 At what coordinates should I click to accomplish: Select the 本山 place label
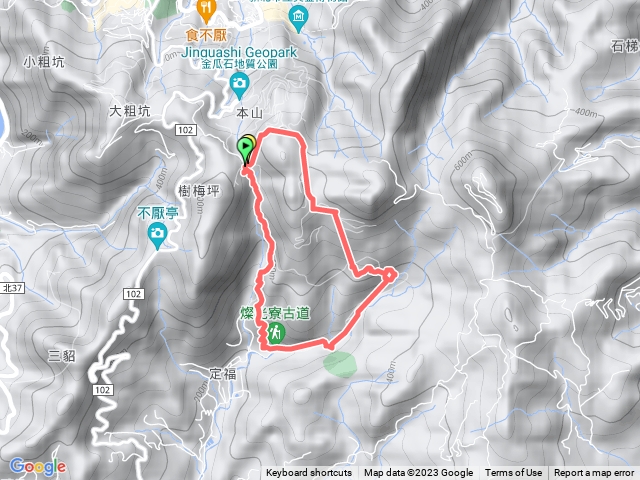[x=249, y=113]
